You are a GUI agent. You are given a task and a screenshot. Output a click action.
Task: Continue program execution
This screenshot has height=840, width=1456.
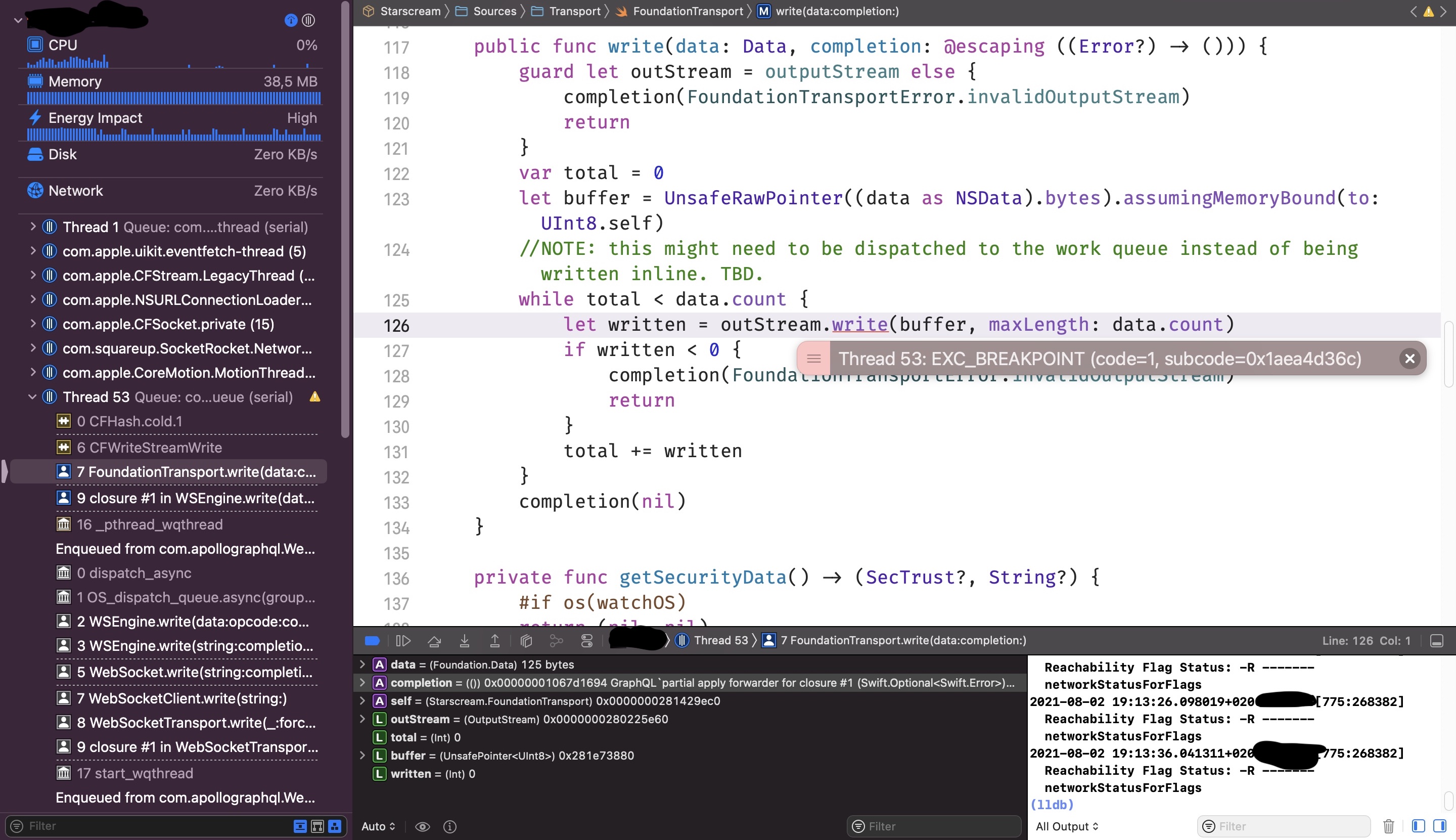(x=402, y=640)
